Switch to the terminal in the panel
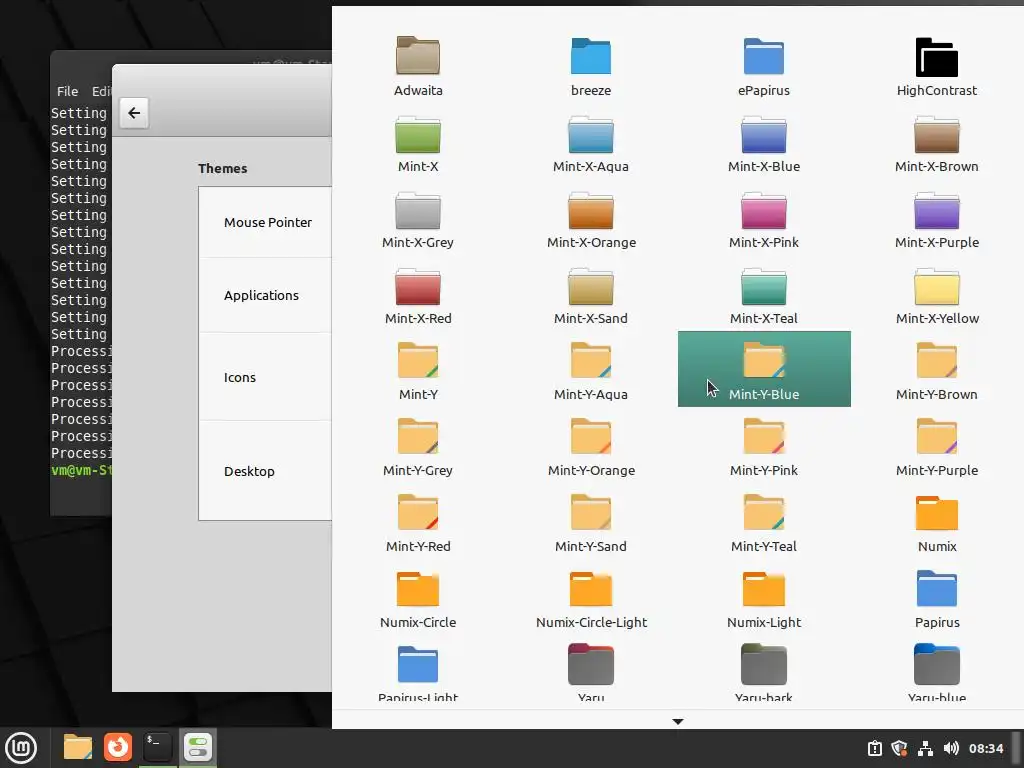 coord(157,748)
